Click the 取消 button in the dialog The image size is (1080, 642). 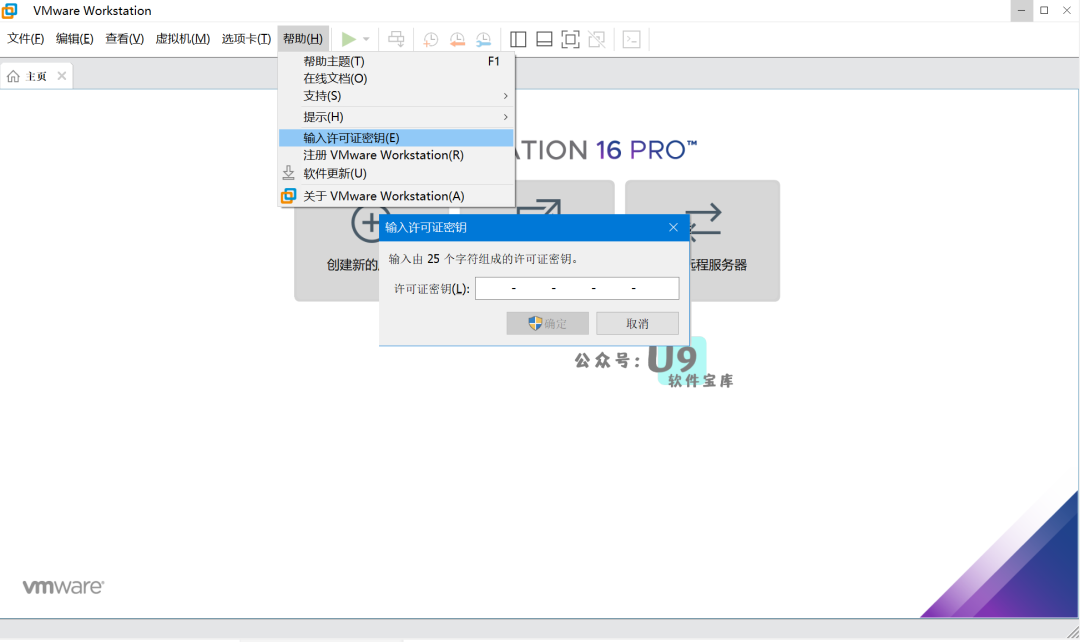[x=637, y=323]
